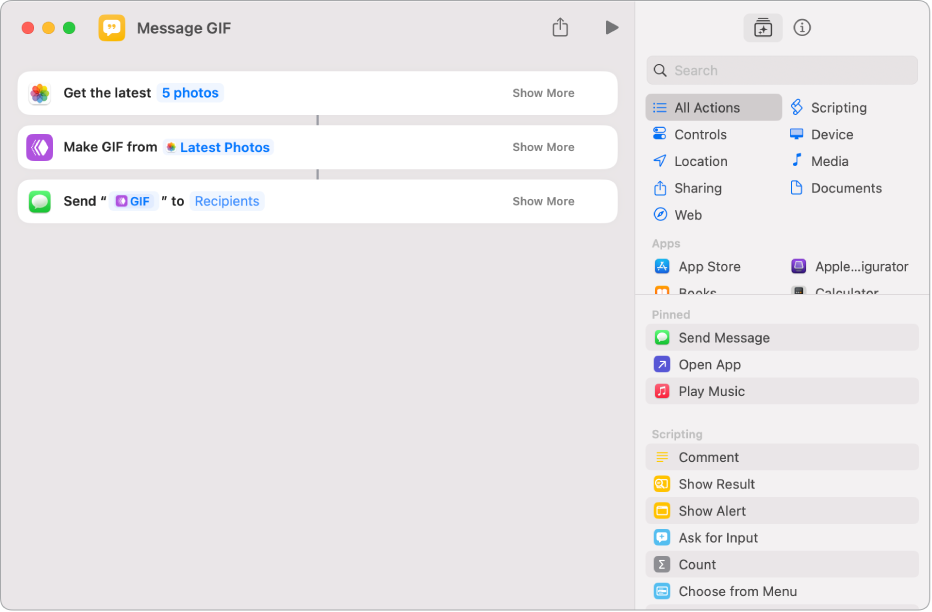Zoom the window with the green button

coord(70,28)
